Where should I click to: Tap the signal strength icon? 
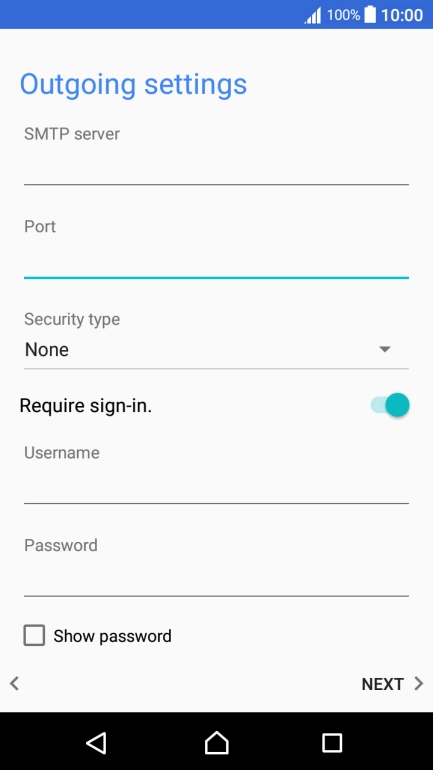[313, 15]
